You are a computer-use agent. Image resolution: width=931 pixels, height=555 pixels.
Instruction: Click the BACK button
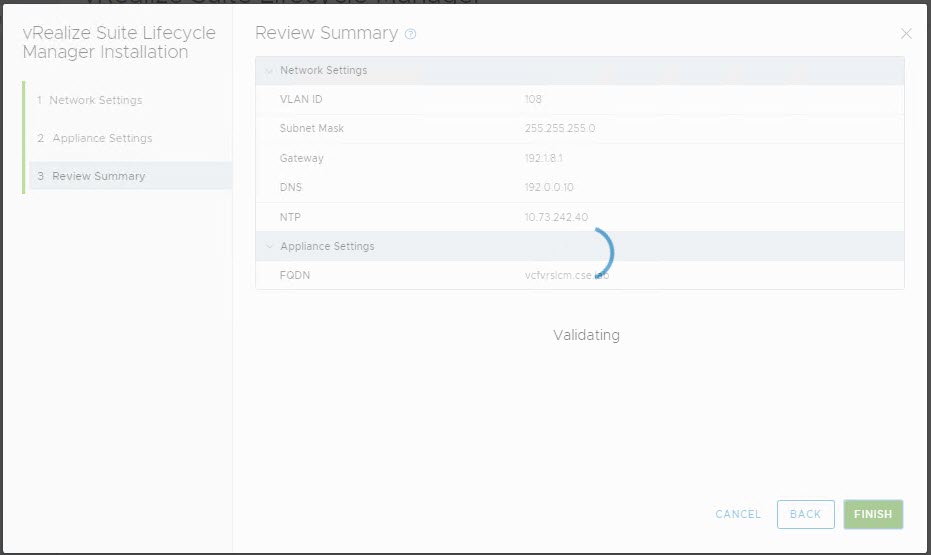[806, 514]
